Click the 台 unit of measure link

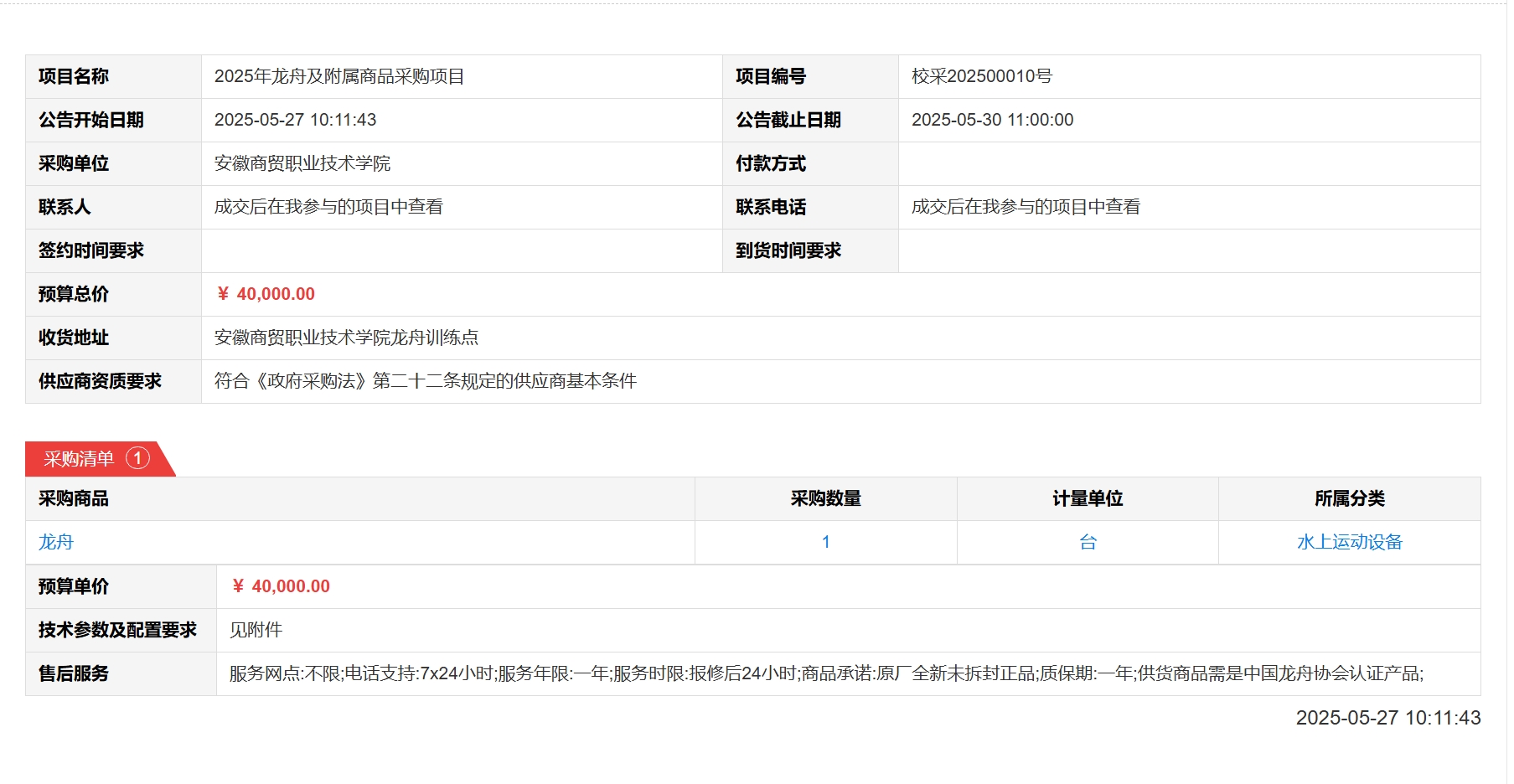coord(1088,542)
